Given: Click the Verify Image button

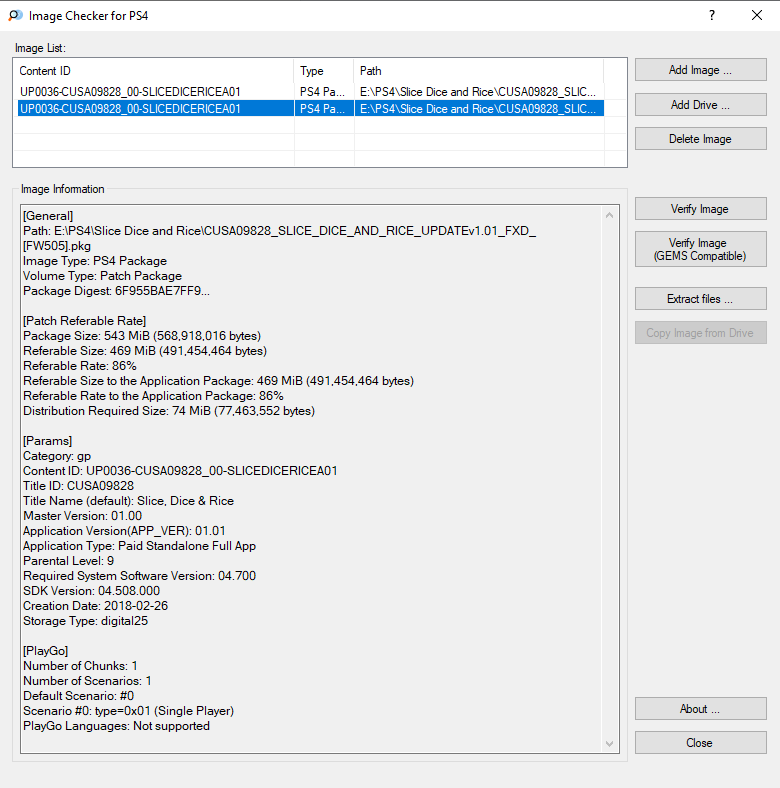Looking at the screenshot, I should (701, 209).
